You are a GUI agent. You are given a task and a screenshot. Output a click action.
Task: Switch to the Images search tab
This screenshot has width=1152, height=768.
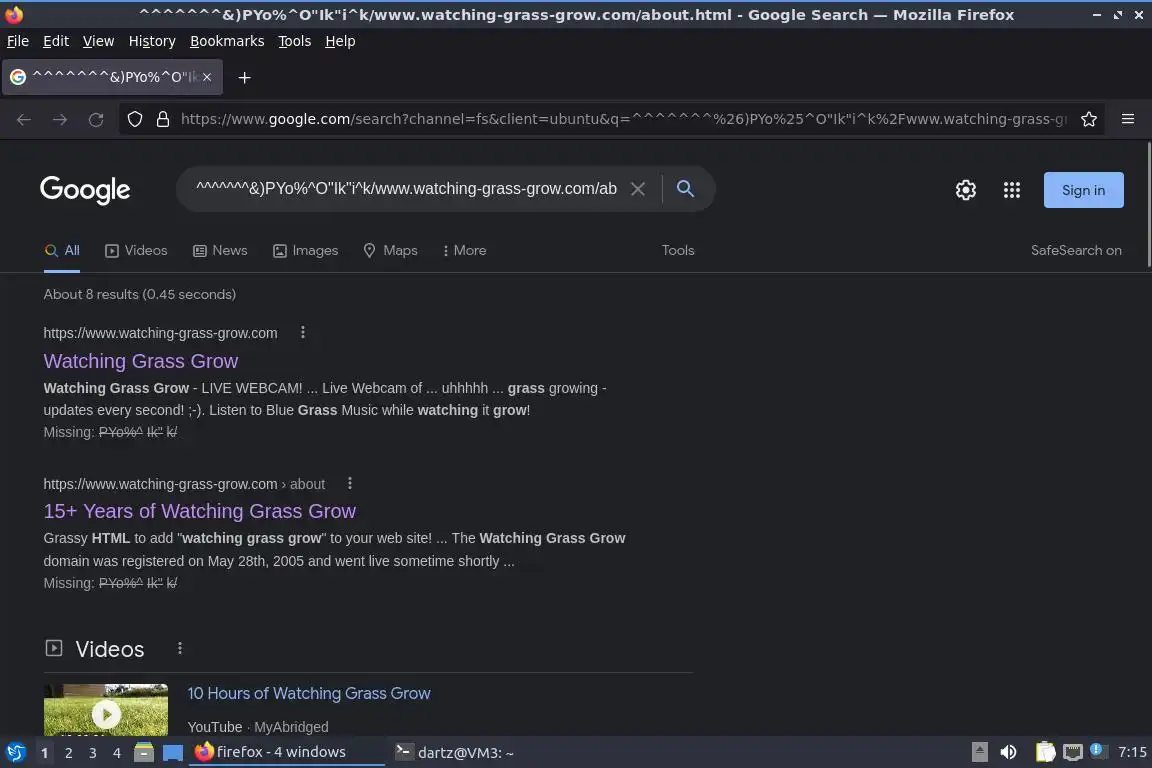(x=306, y=251)
